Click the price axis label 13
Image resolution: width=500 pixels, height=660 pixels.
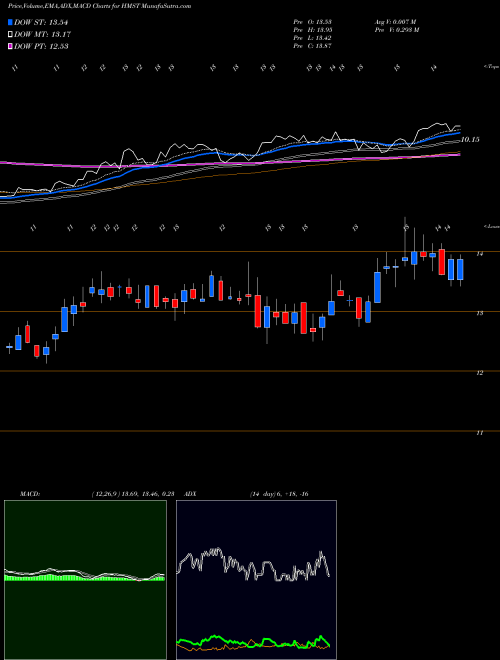pos(479,313)
